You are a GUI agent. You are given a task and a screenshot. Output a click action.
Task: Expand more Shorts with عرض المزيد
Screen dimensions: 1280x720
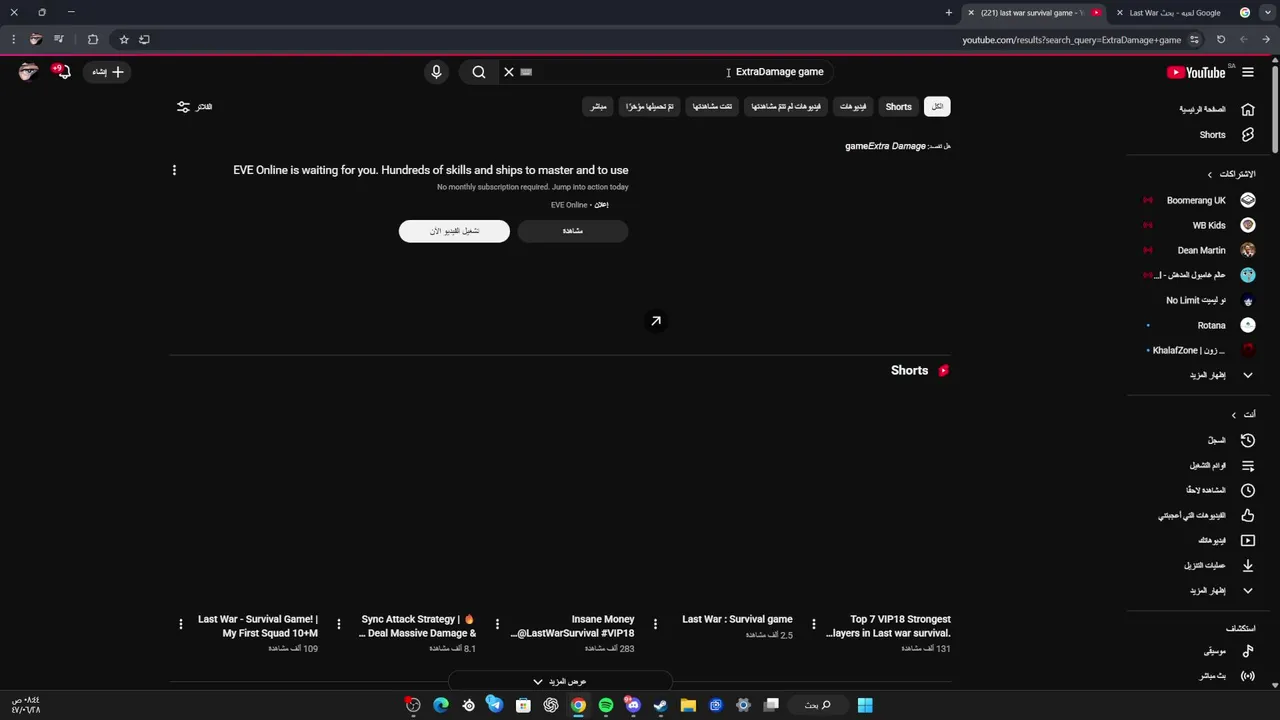point(560,682)
